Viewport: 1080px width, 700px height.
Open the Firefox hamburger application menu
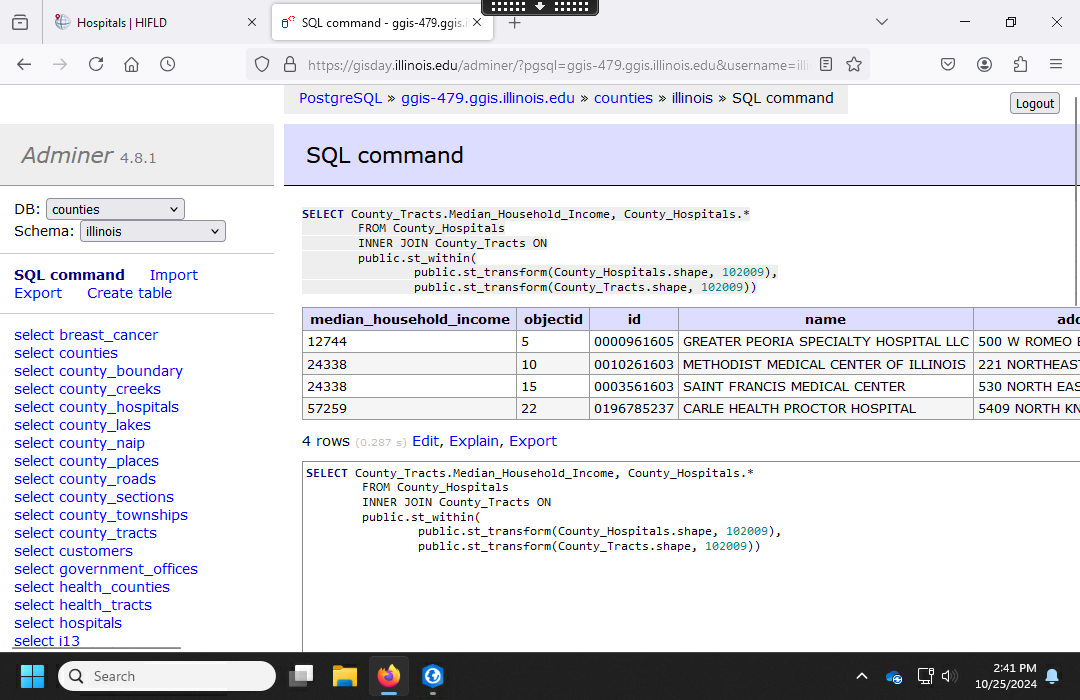pos(1056,64)
